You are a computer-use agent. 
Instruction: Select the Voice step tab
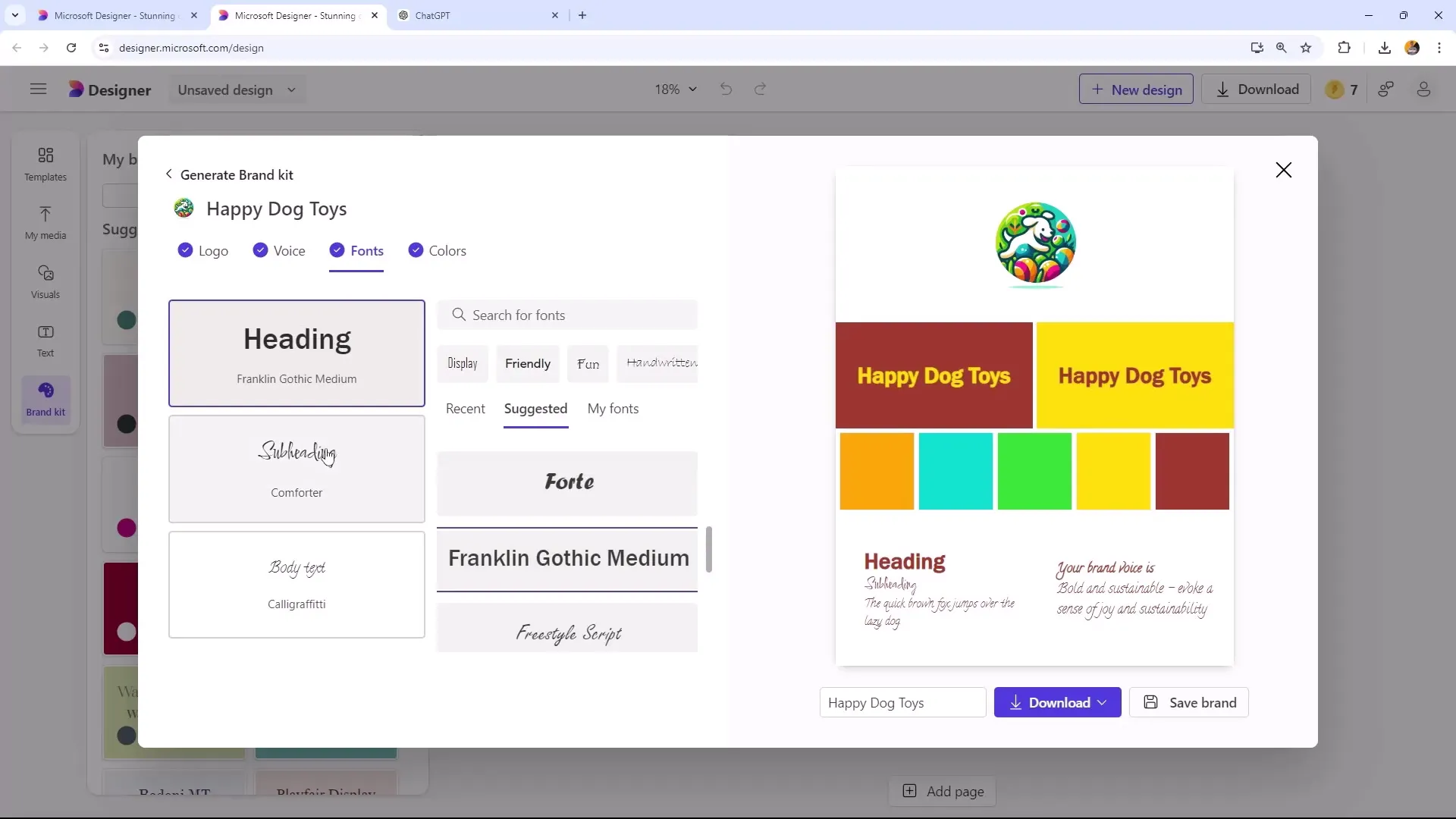[278, 251]
